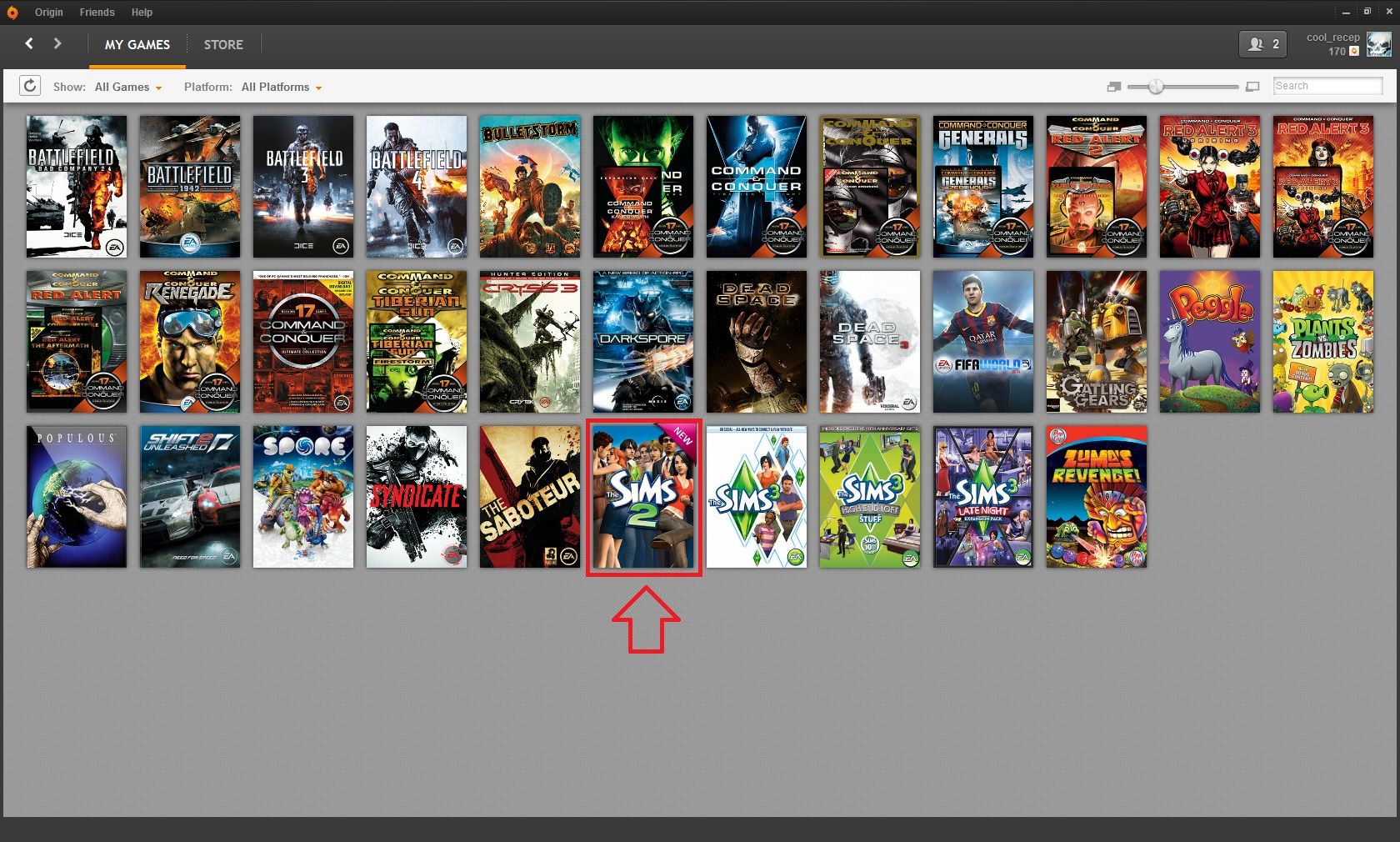The height and width of the screenshot is (842, 1400).
Task: Open the friends list counter button
Action: [x=1263, y=44]
